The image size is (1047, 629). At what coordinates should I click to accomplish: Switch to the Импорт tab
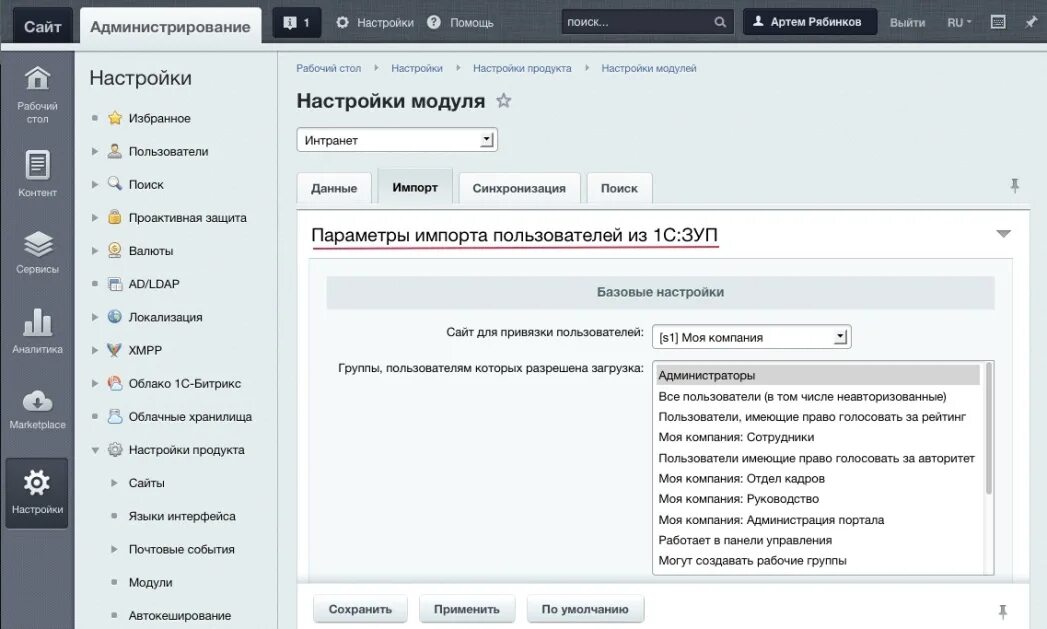pyautogui.click(x=415, y=187)
